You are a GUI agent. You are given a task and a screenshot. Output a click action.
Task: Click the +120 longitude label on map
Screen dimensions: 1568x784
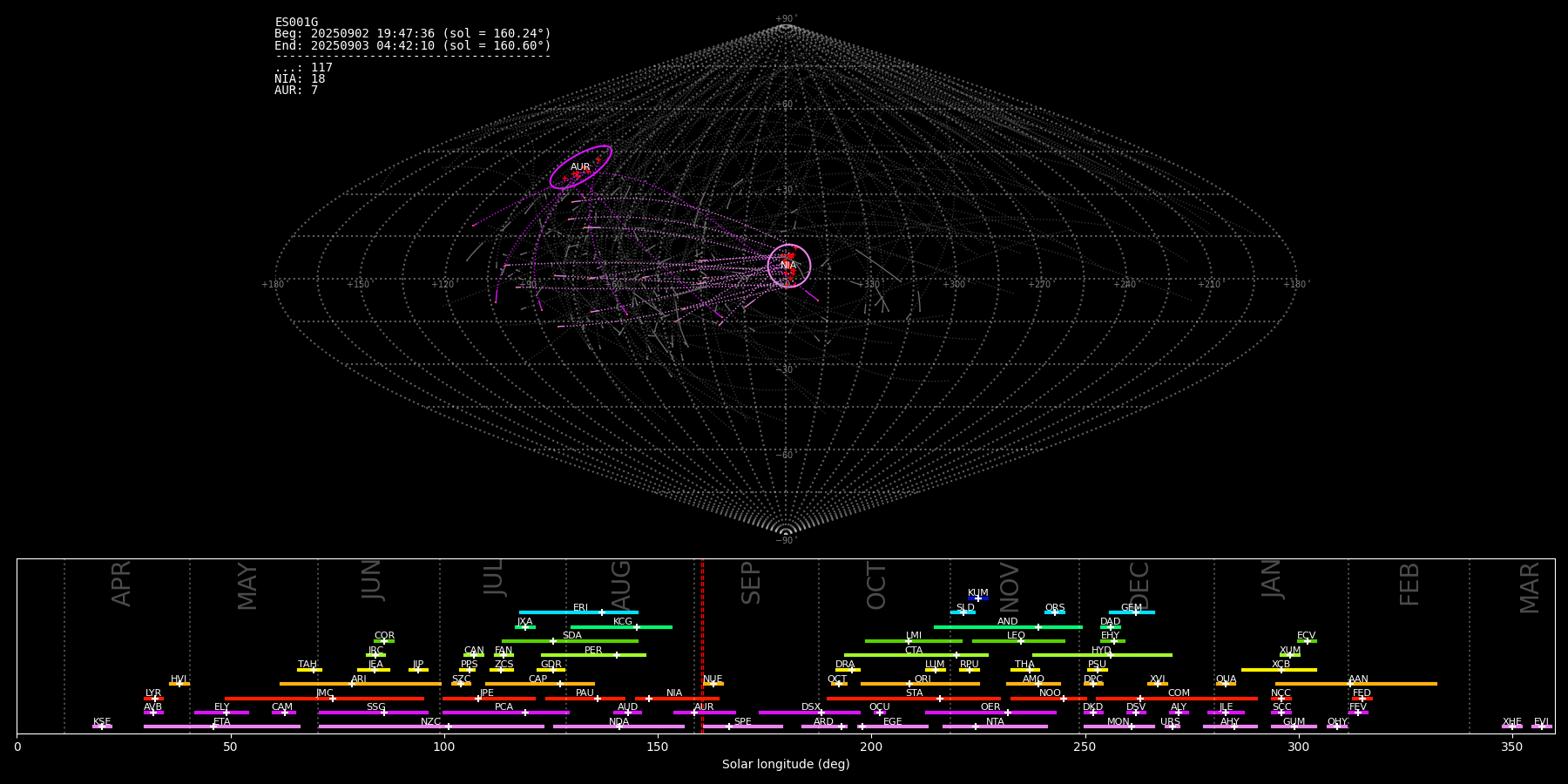[443, 285]
